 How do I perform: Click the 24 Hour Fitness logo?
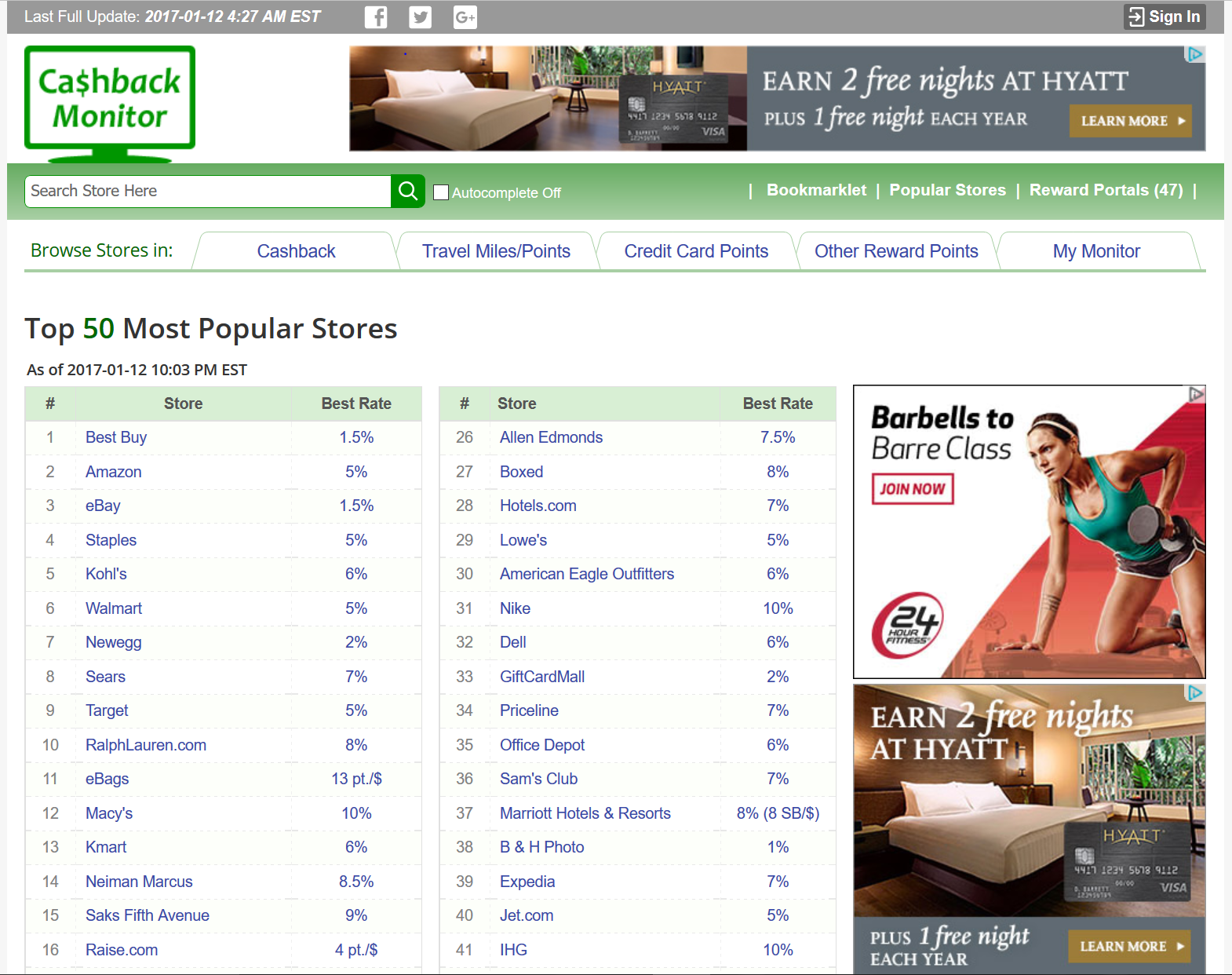click(908, 625)
